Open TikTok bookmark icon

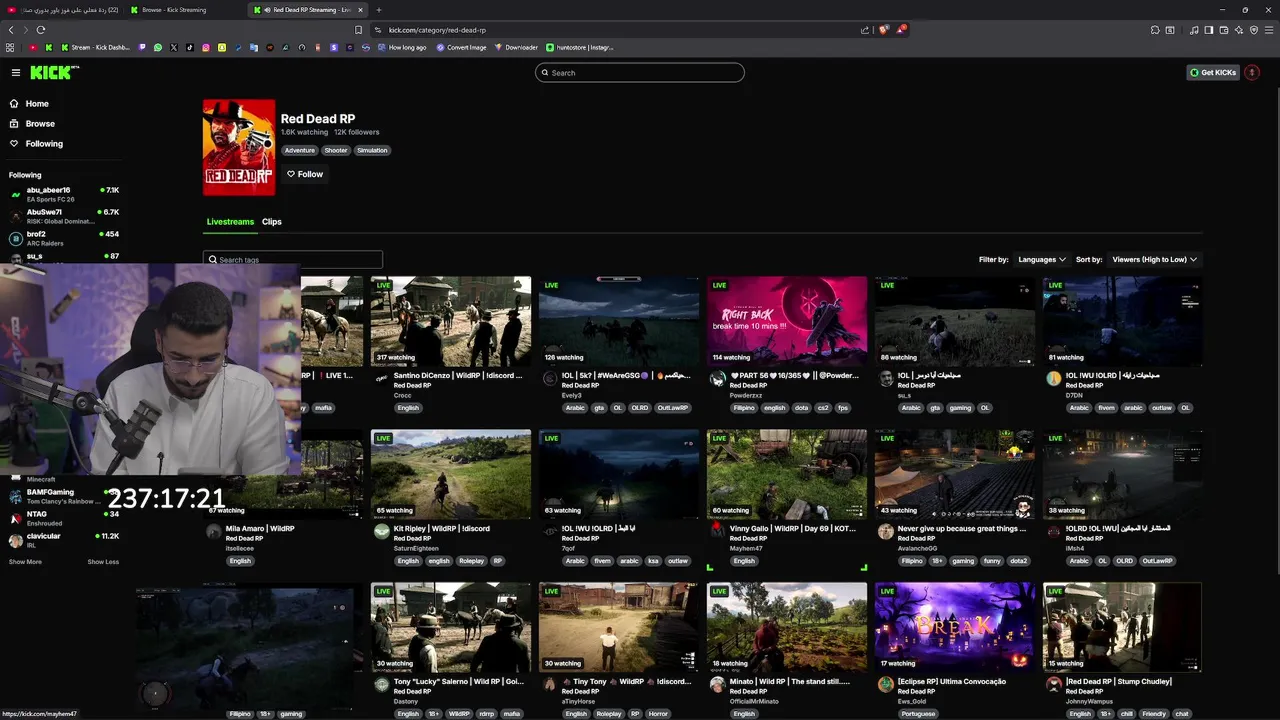click(x=190, y=47)
